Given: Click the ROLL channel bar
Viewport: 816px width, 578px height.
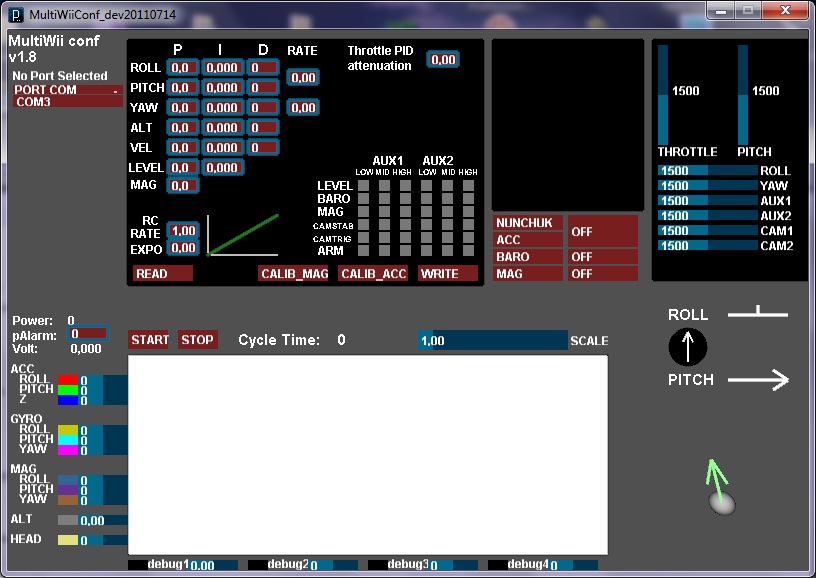Looking at the screenshot, I should click(708, 171).
